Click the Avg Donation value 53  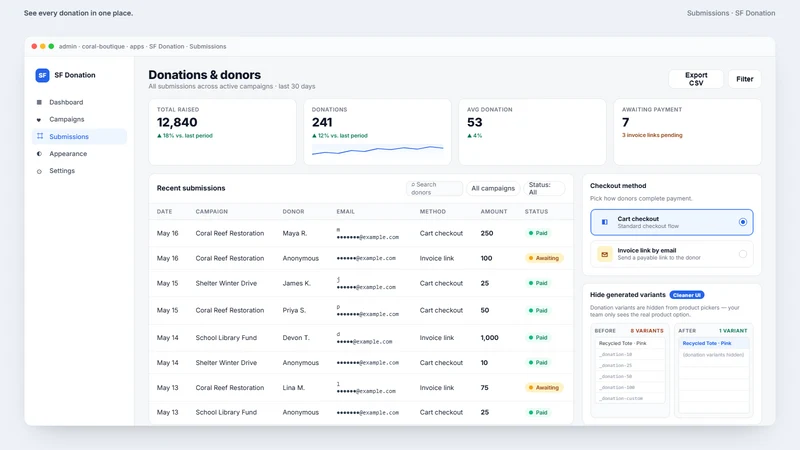[474, 122]
